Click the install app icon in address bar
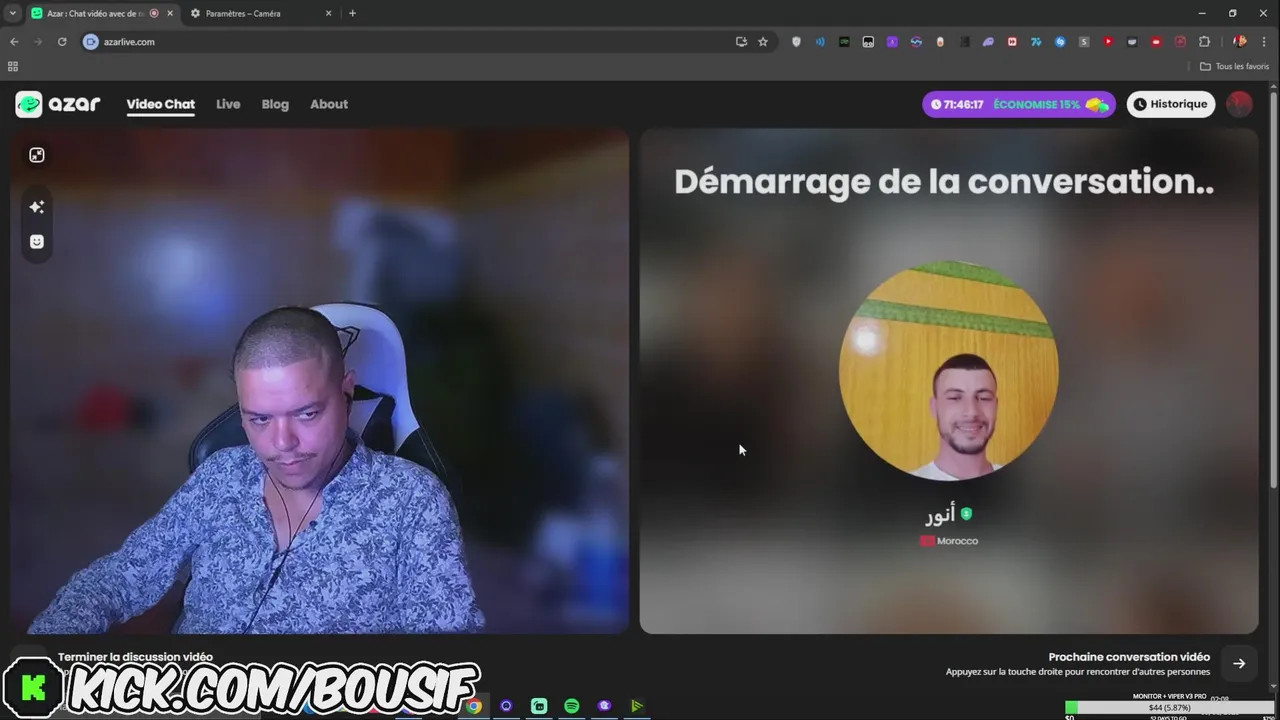 tap(741, 42)
